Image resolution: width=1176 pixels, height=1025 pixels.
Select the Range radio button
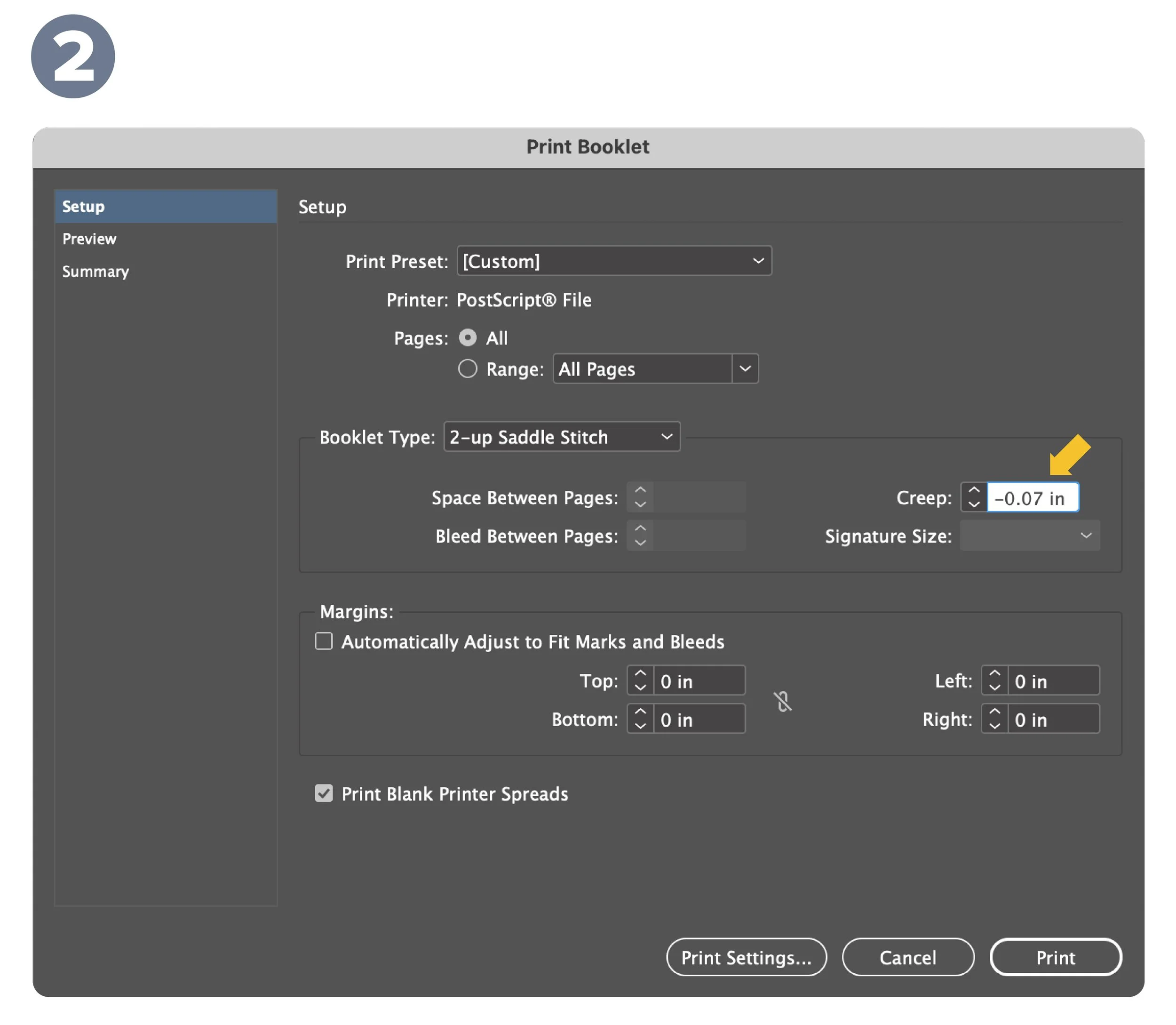[468, 369]
